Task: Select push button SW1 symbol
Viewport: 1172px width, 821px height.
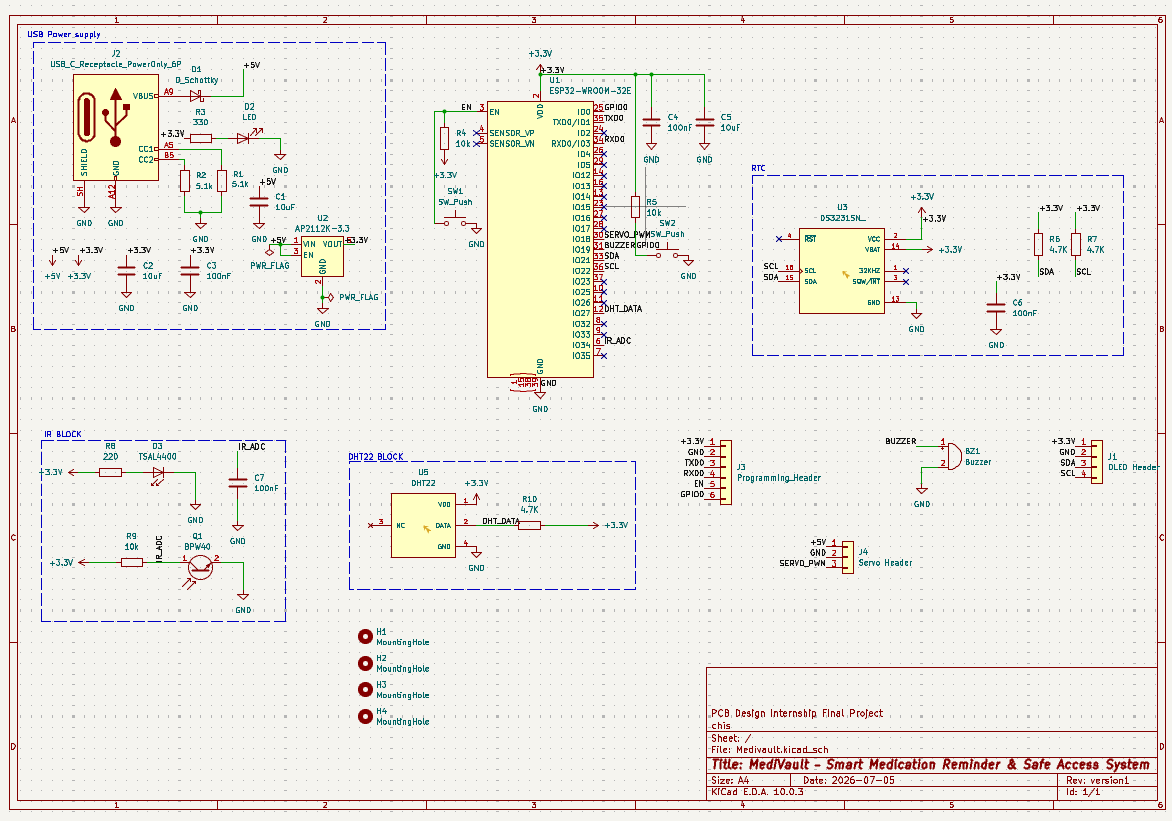Action: click(455, 219)
